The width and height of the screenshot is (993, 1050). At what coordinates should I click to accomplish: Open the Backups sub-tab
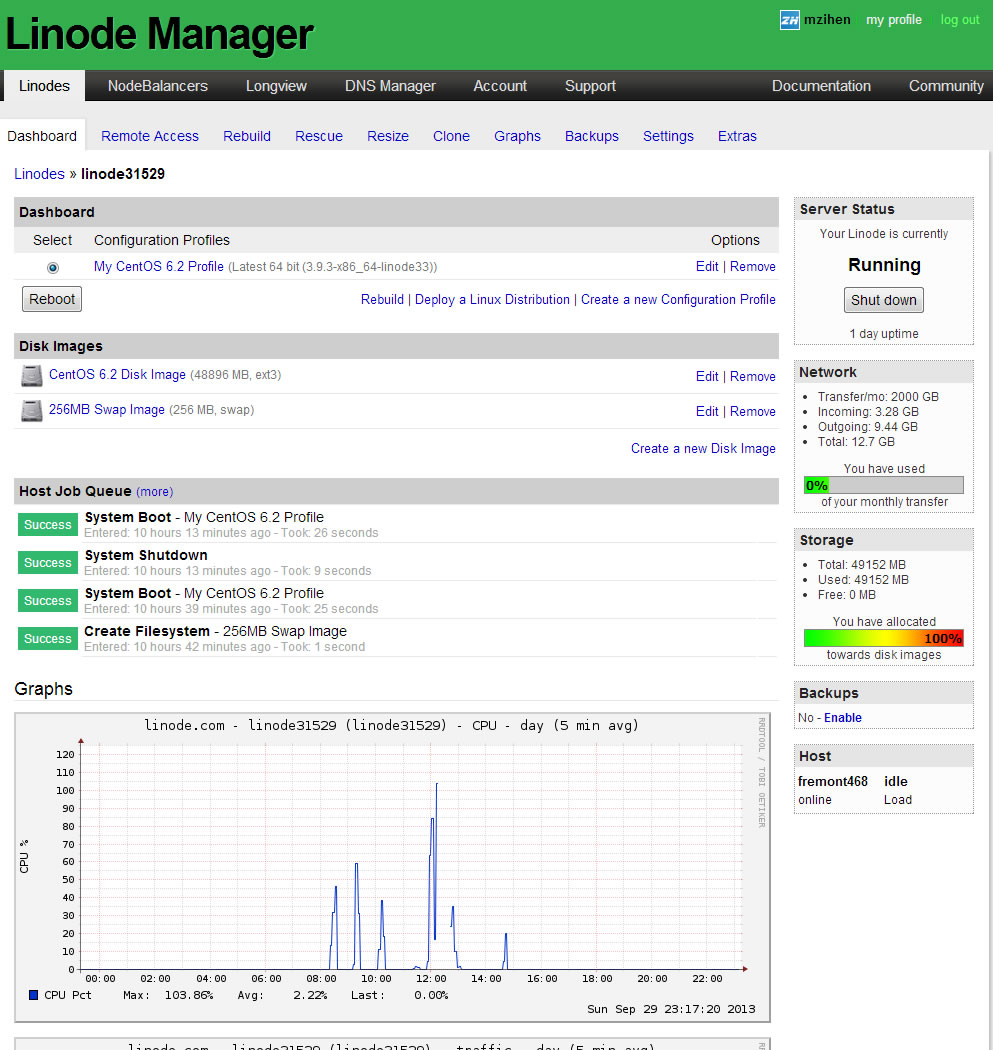point(592,136)
